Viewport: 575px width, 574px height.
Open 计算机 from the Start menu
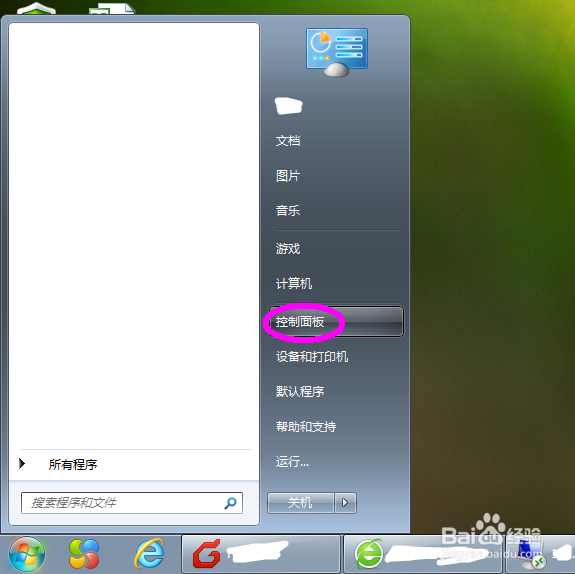pyautogui.click(x=294, y=284)
